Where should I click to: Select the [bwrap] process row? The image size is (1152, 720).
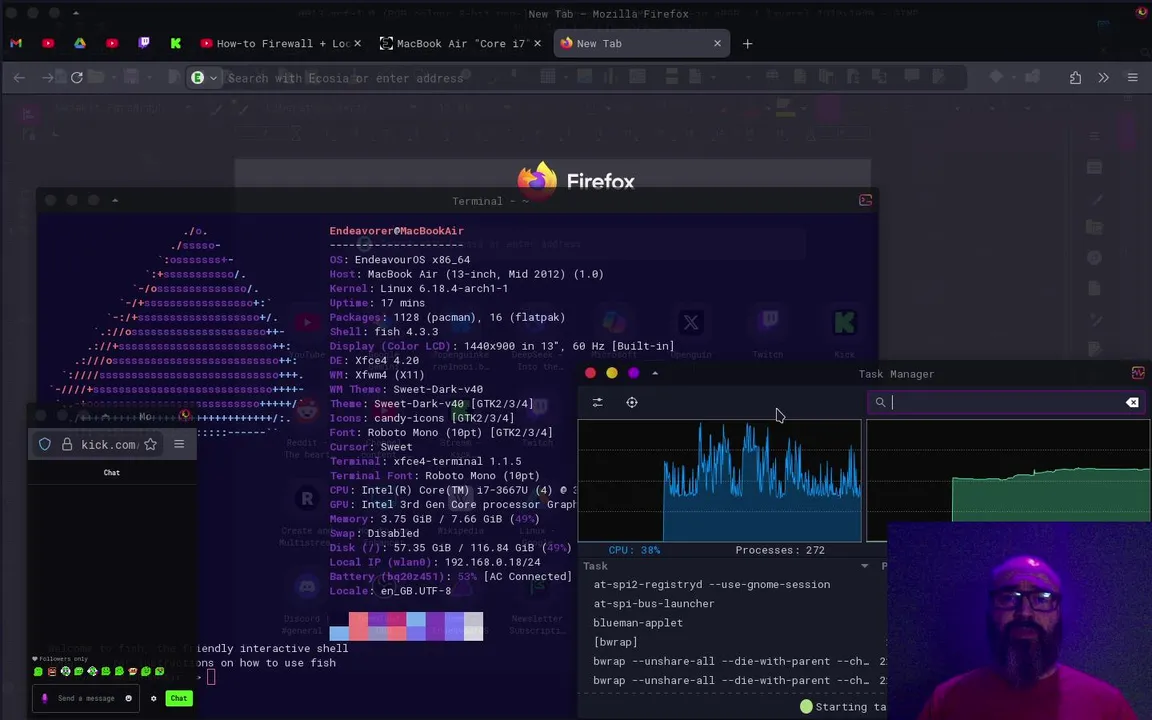pyautogui.click(x=732, y=642)
